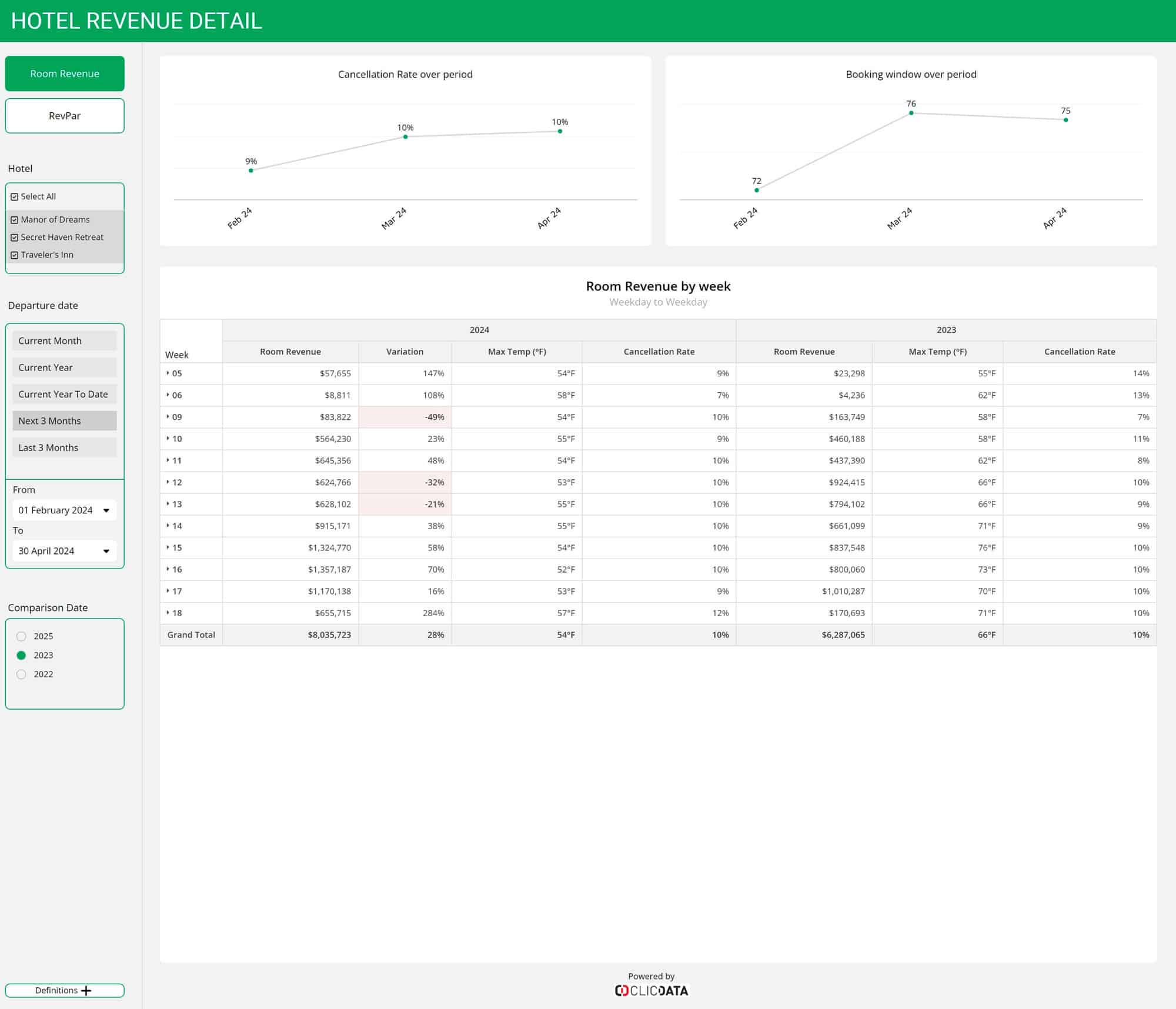Viewport: 1176px width, 1009px height.
Task: Uncheck the Manor of Dreams hotel
Action: coord(15,219)
